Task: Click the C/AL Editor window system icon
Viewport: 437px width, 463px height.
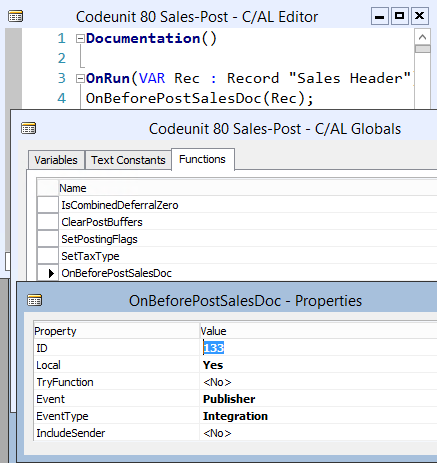Action: [15, 16]
